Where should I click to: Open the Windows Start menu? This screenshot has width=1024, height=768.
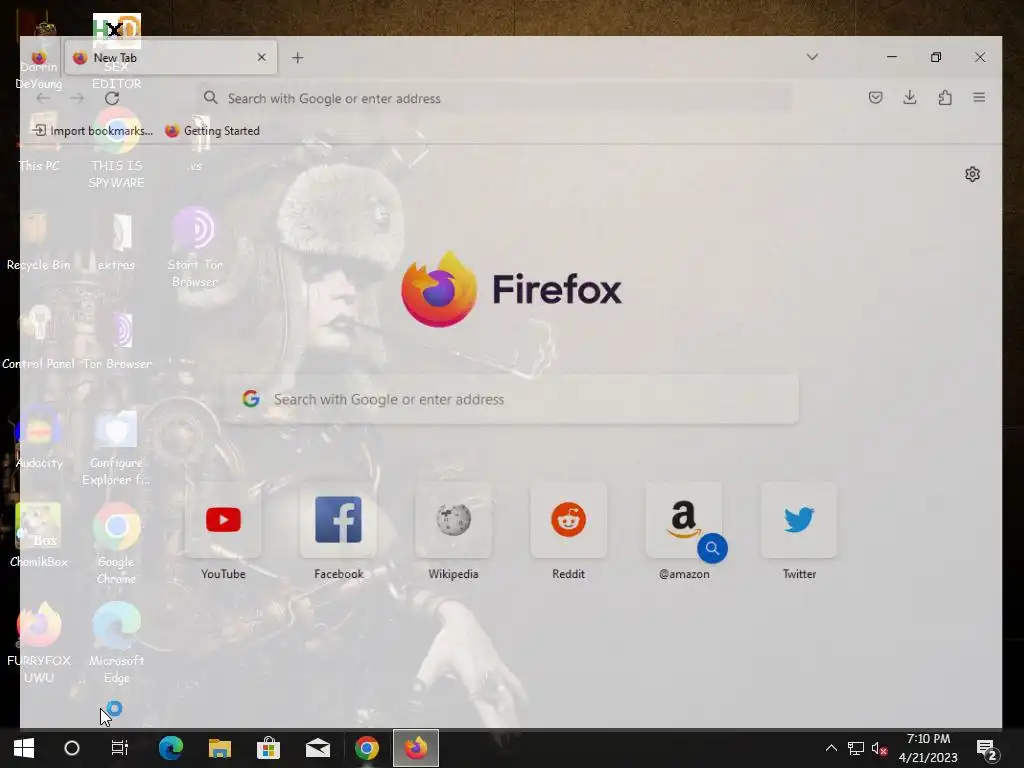(24, 748)
